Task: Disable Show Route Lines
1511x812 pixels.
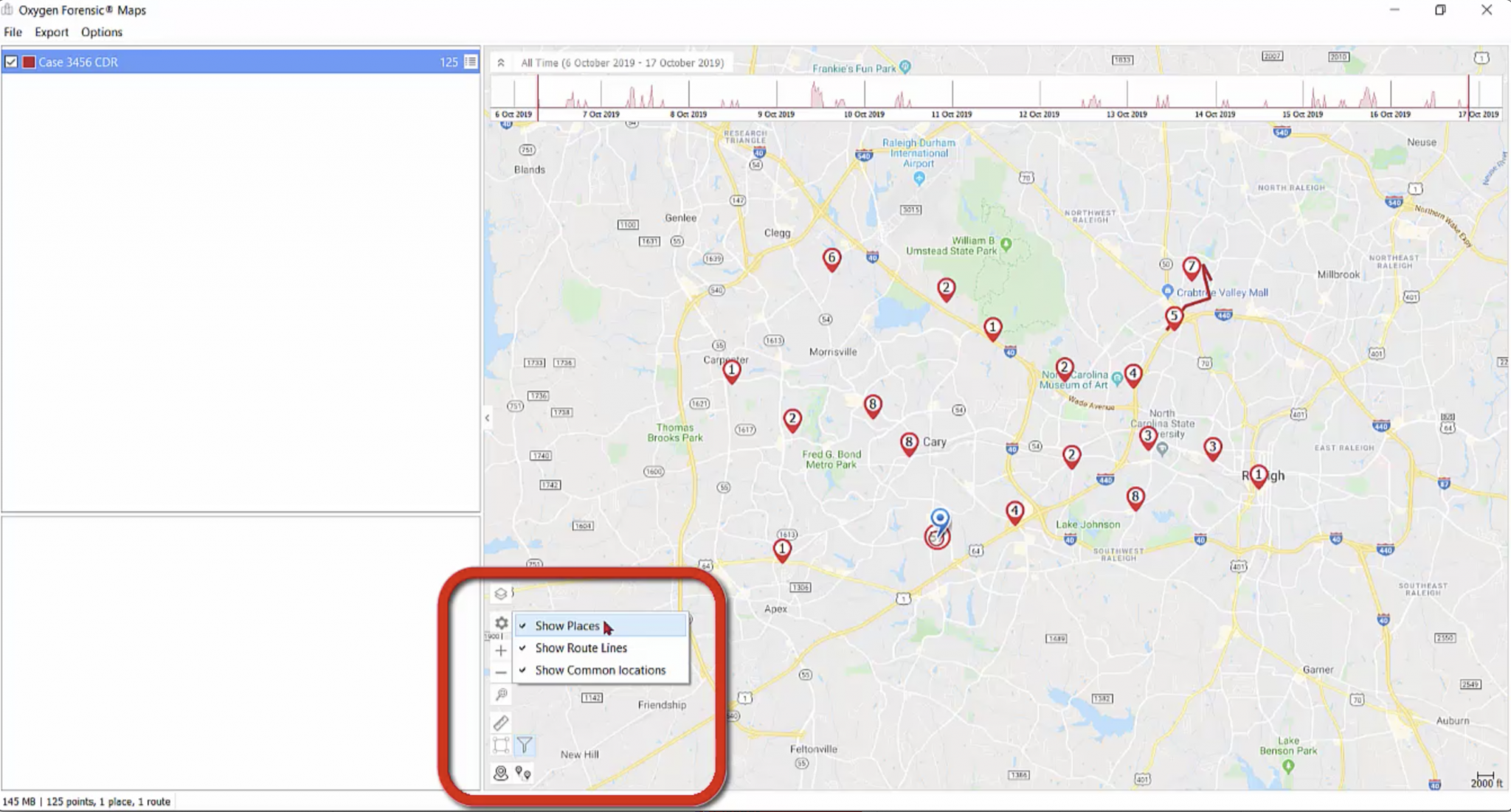Action: click(x=581, y=648)
